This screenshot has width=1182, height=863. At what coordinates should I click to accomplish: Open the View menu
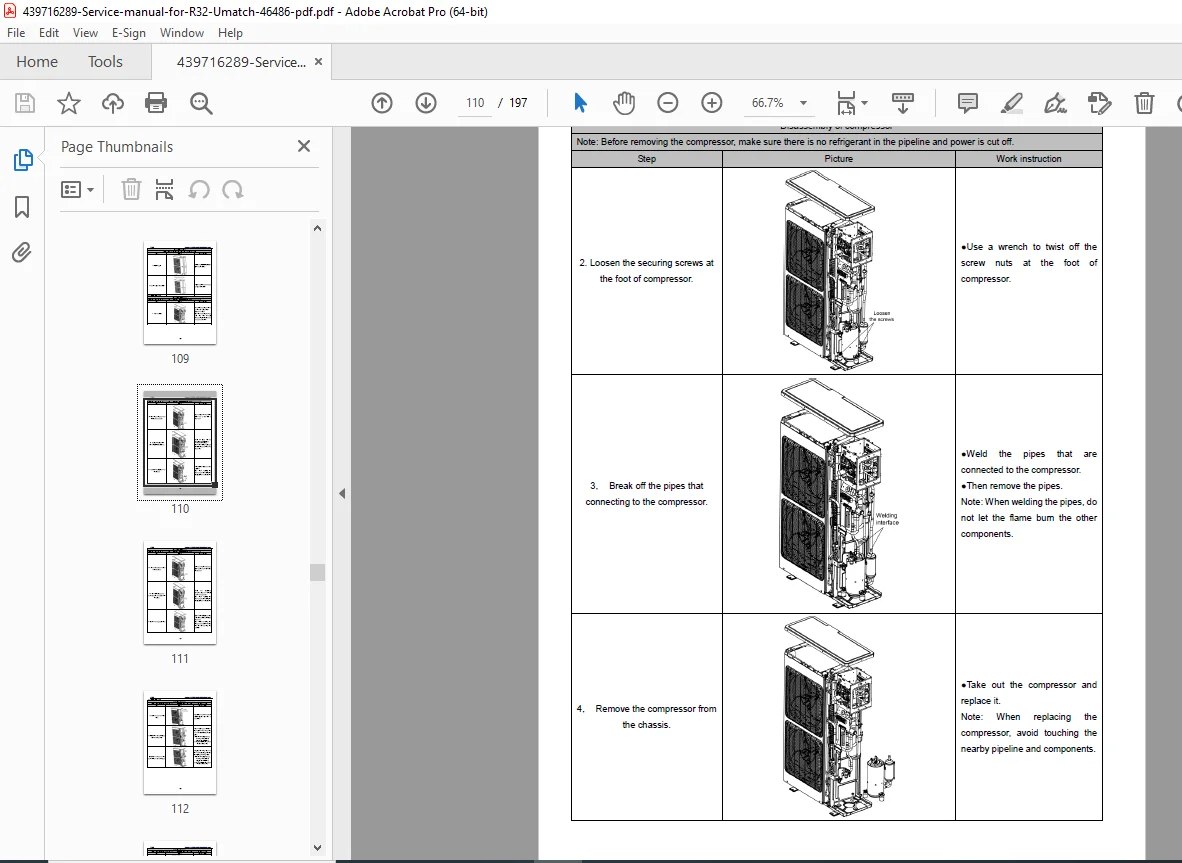tap(85, 33)
